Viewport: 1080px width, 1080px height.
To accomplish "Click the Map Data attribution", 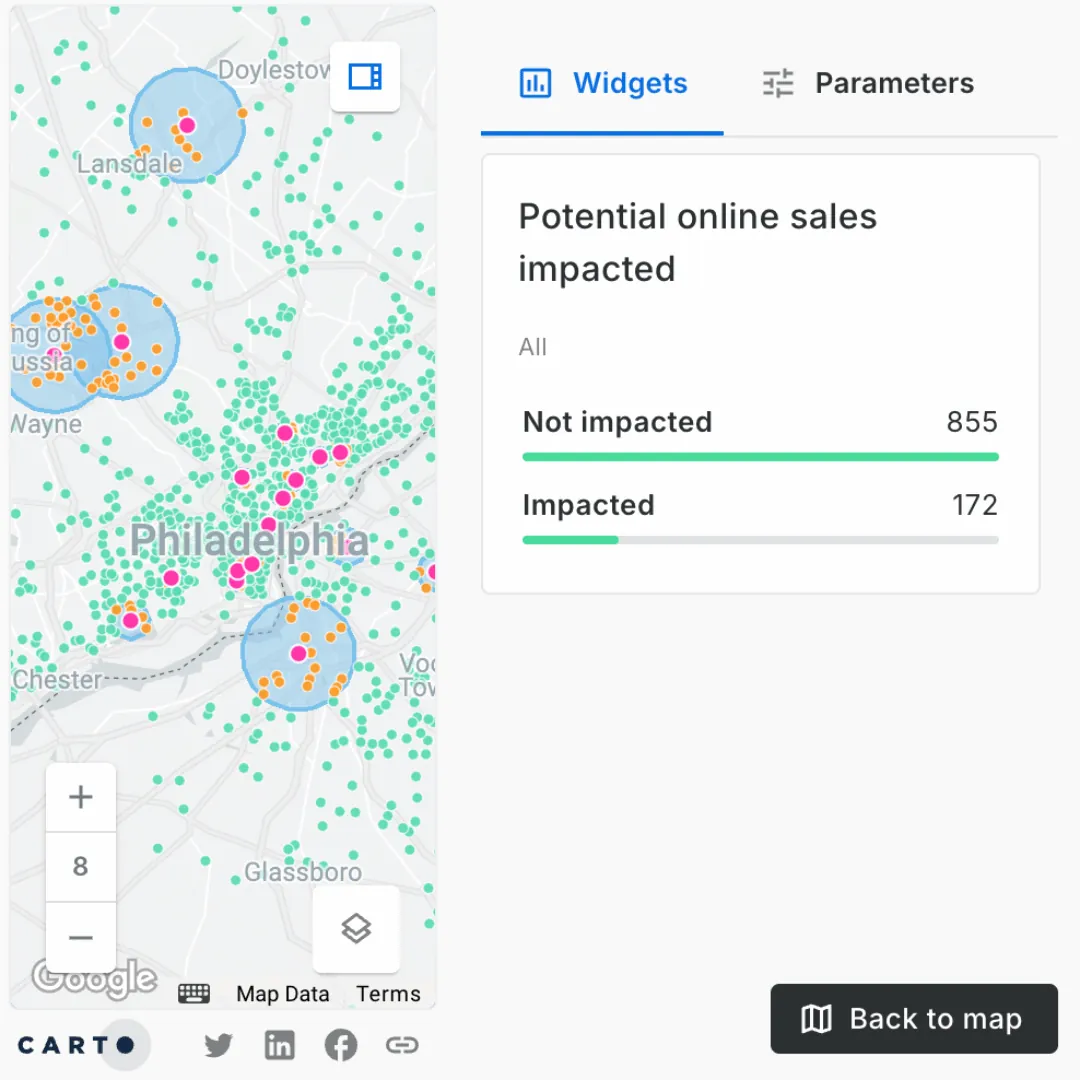I will click(283, 994).
